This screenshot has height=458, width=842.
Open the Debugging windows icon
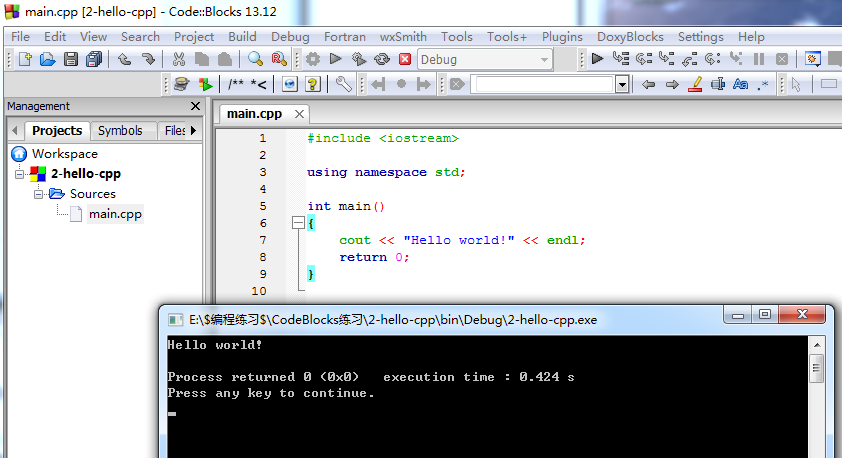812,59
